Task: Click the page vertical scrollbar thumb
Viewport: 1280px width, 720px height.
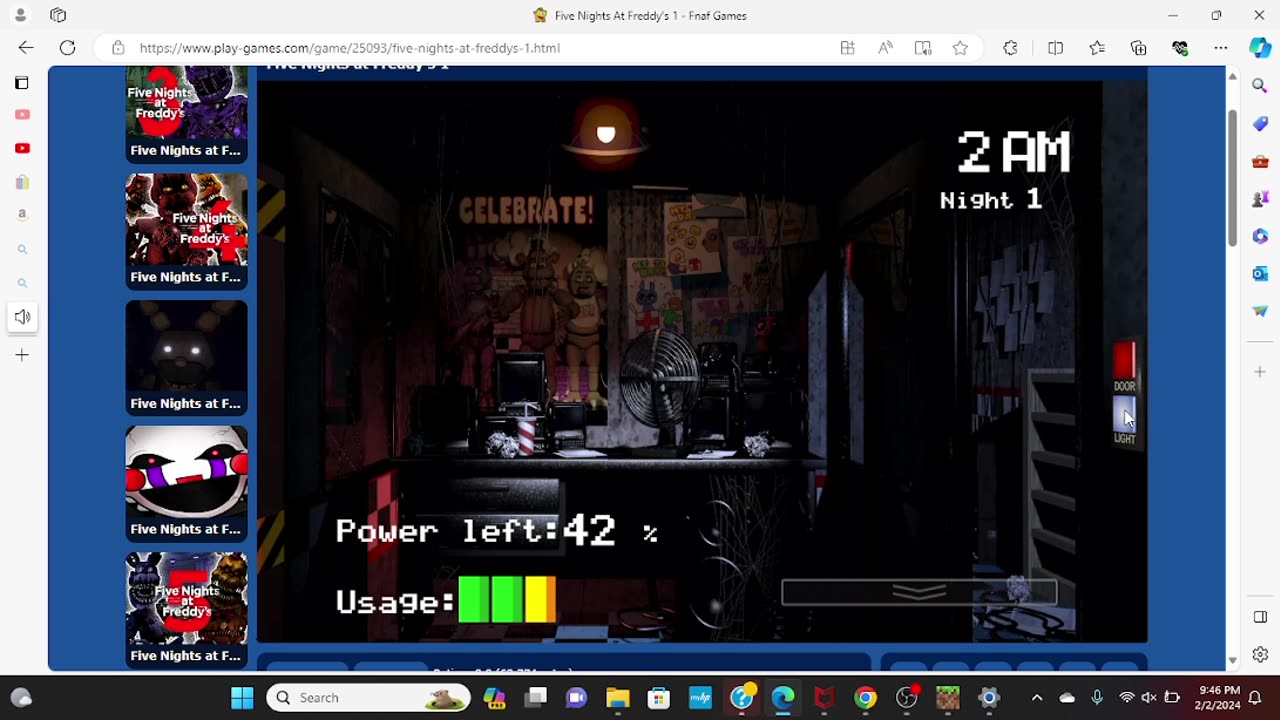Action: click(x=1232, y=179)
